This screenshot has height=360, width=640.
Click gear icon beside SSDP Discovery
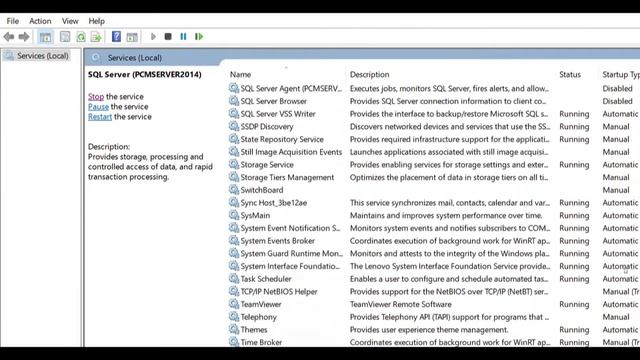click(234, 126)
